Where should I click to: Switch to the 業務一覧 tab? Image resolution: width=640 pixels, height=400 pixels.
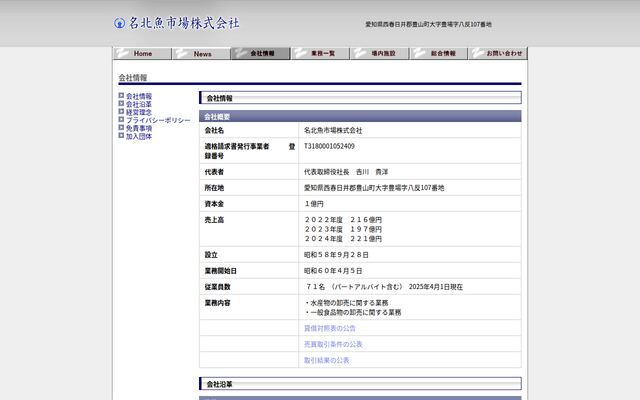click(321, 53)
